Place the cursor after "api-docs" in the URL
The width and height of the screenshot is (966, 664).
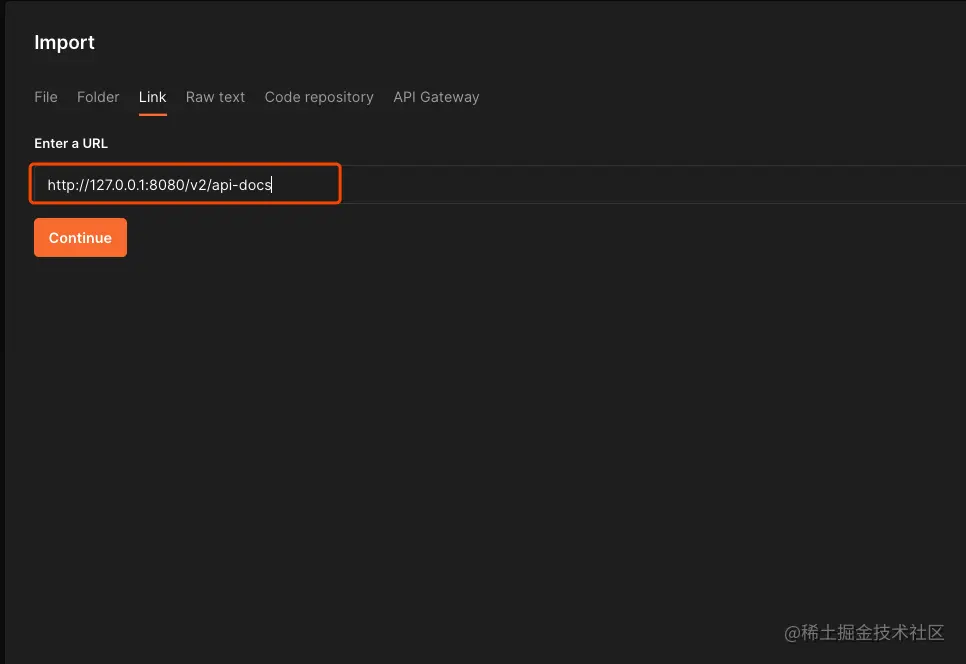(273, 185)
